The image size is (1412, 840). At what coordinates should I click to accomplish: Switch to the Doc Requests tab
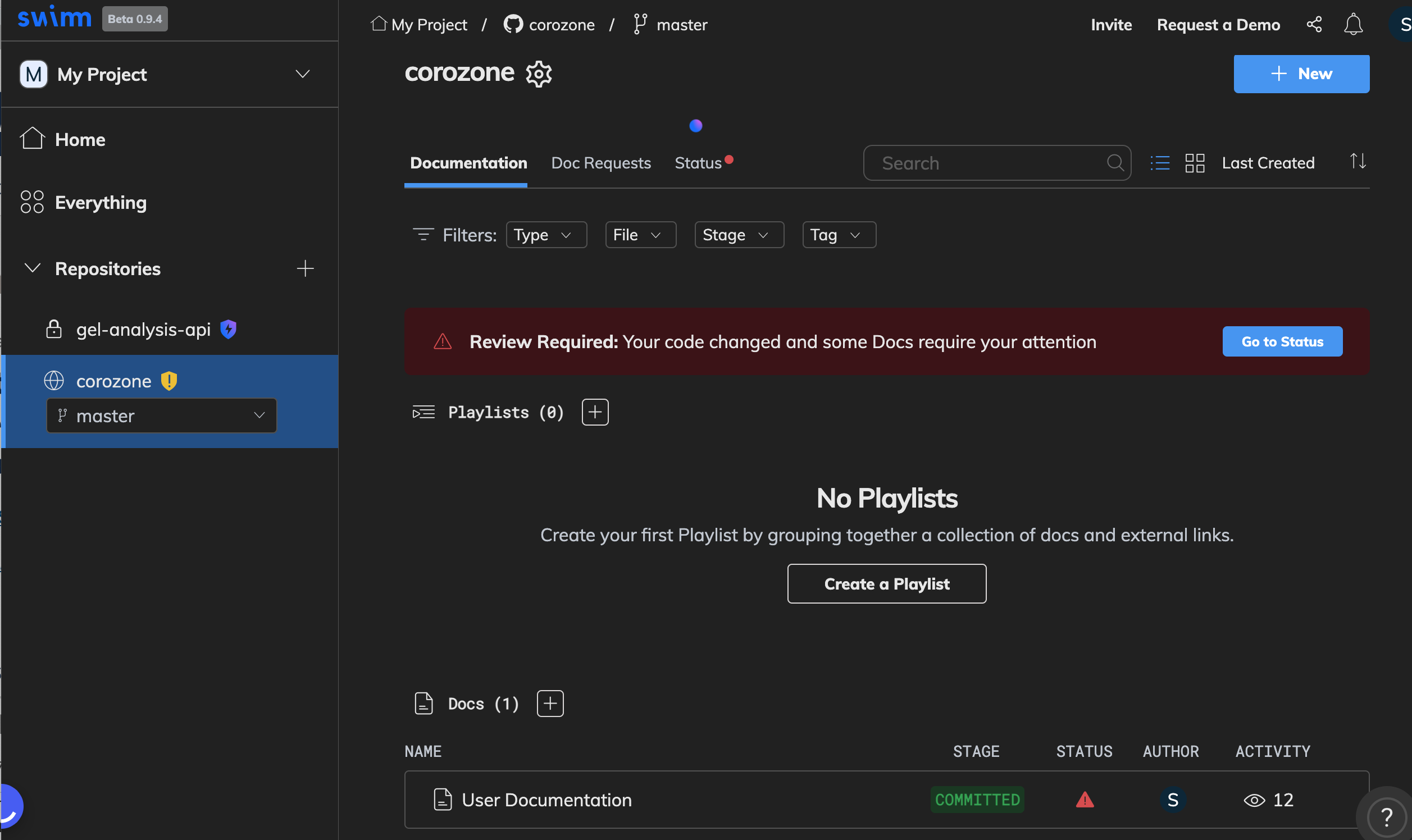point(601,163)
